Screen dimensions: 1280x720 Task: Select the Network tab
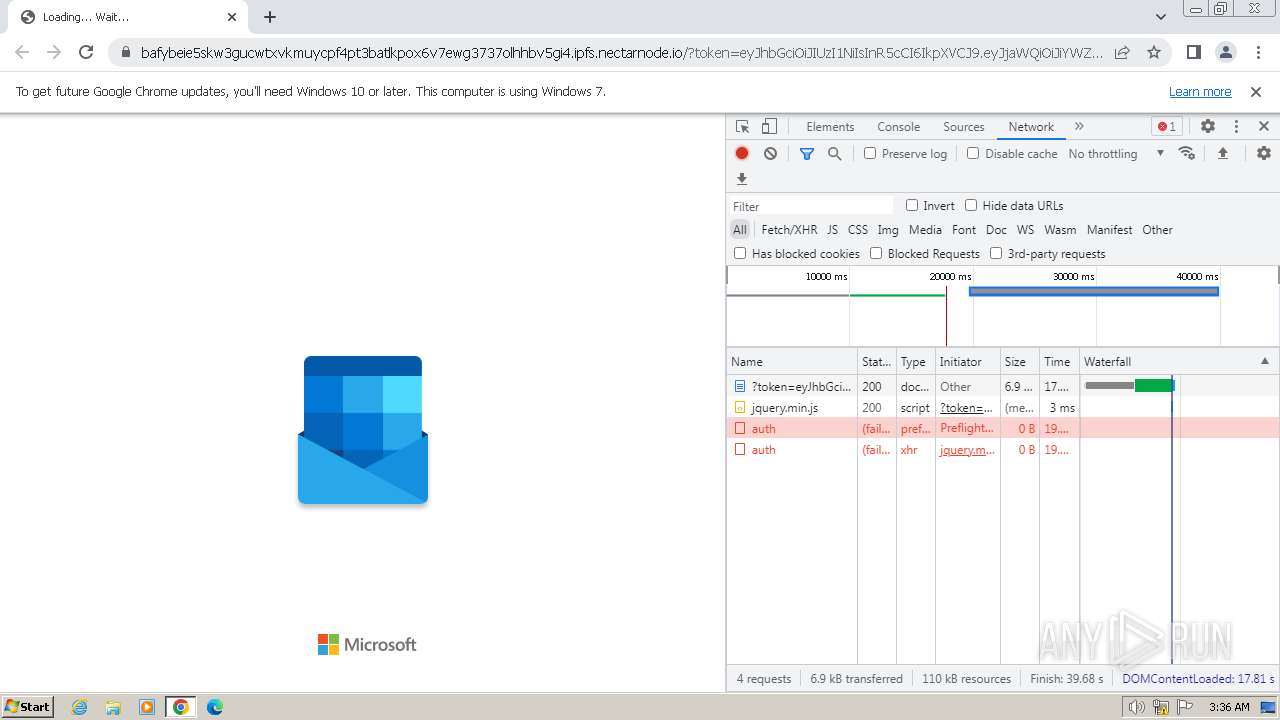click(x=1031, y=127)
